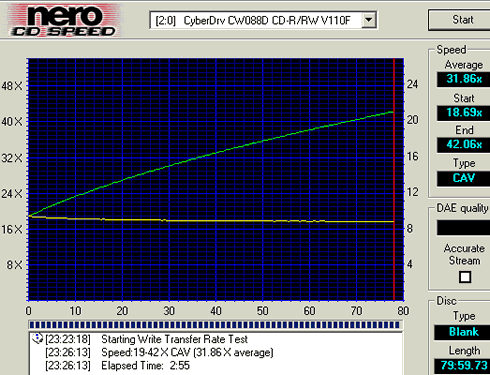Click the Average speed value 31.86x
This screenshot has height=375, width=490.
point(464,79)
